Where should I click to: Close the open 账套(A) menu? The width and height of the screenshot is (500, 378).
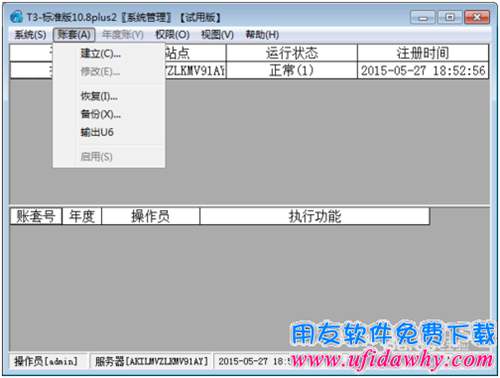tap(74, 34)
